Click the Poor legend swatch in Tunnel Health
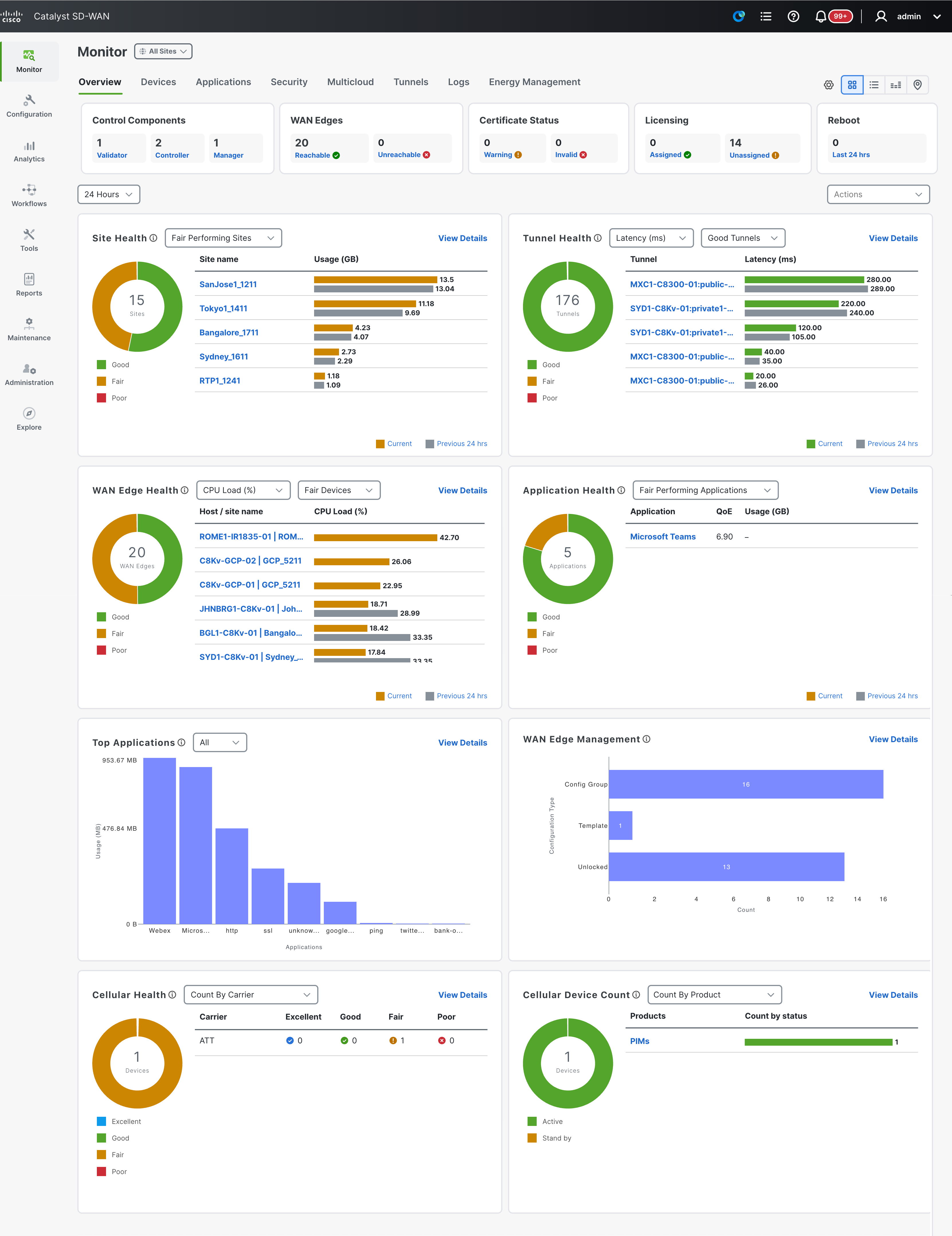Screen dimensions: 952x1236 [x=532, y=398]
